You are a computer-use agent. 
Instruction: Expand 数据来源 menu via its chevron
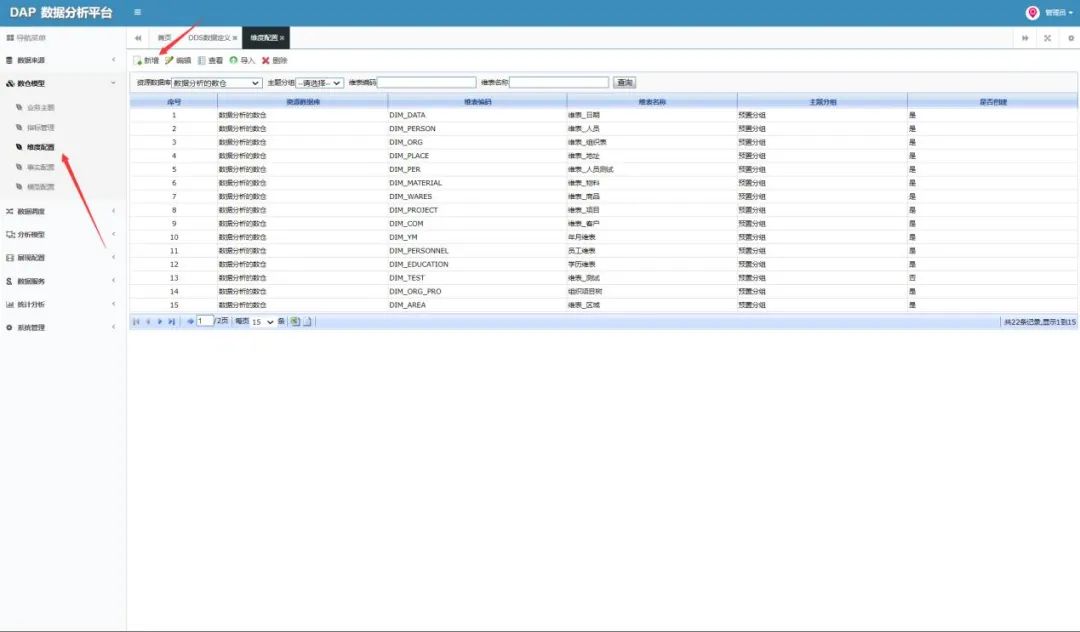point(114,60)
